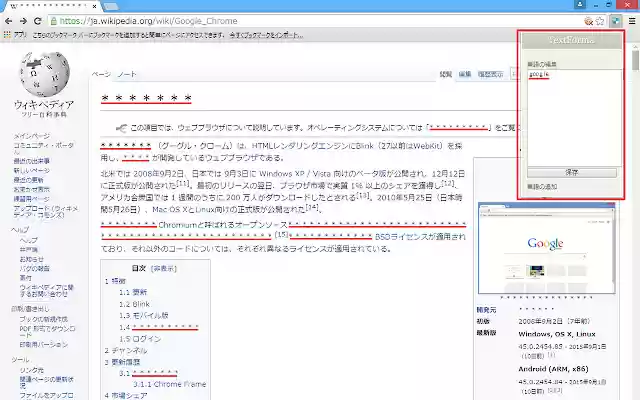Open the お知らせ sidebar link
This screenshot has width=640, height=400.
(31, 259)
